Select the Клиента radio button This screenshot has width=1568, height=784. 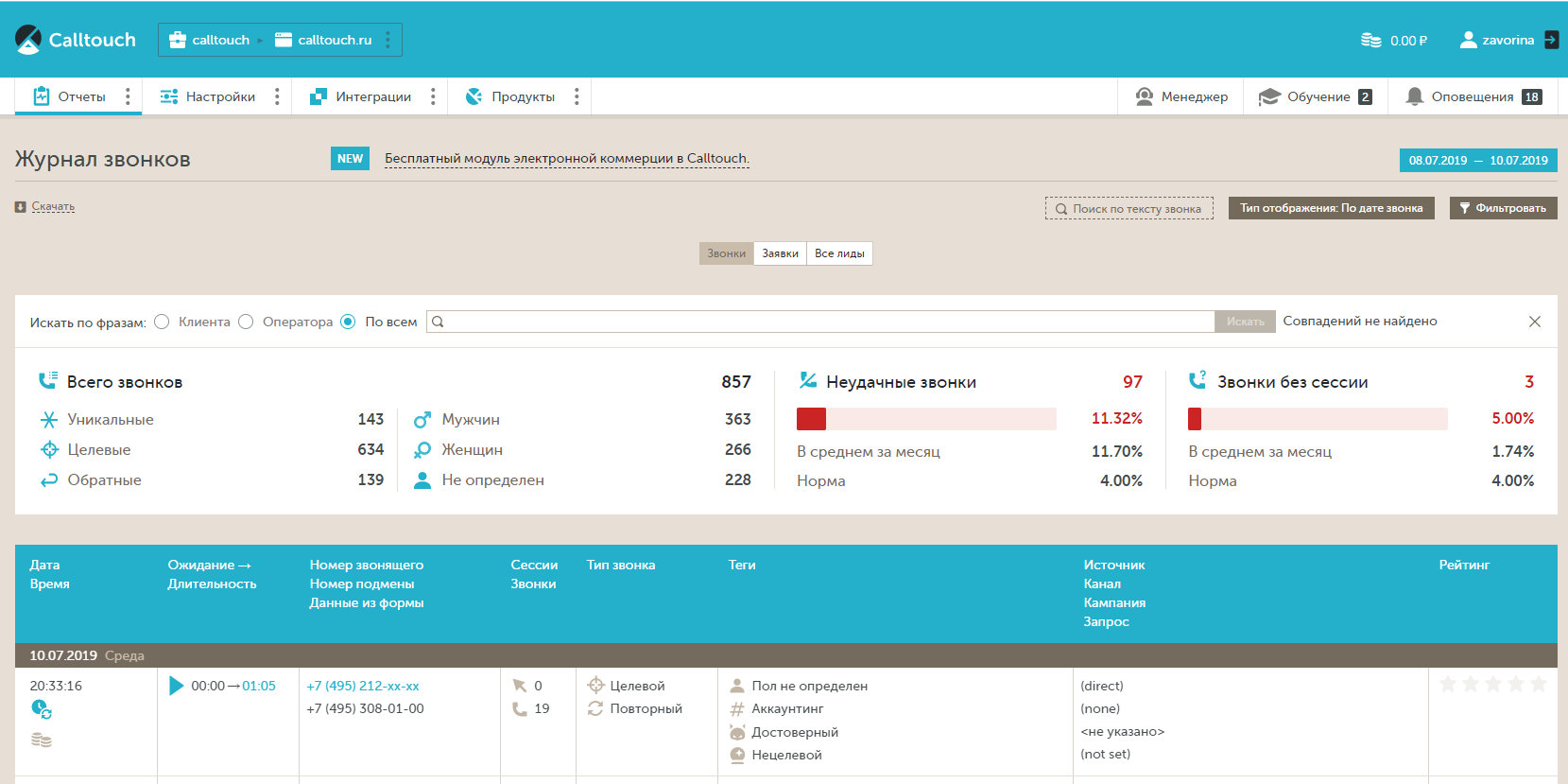(162, 322)
